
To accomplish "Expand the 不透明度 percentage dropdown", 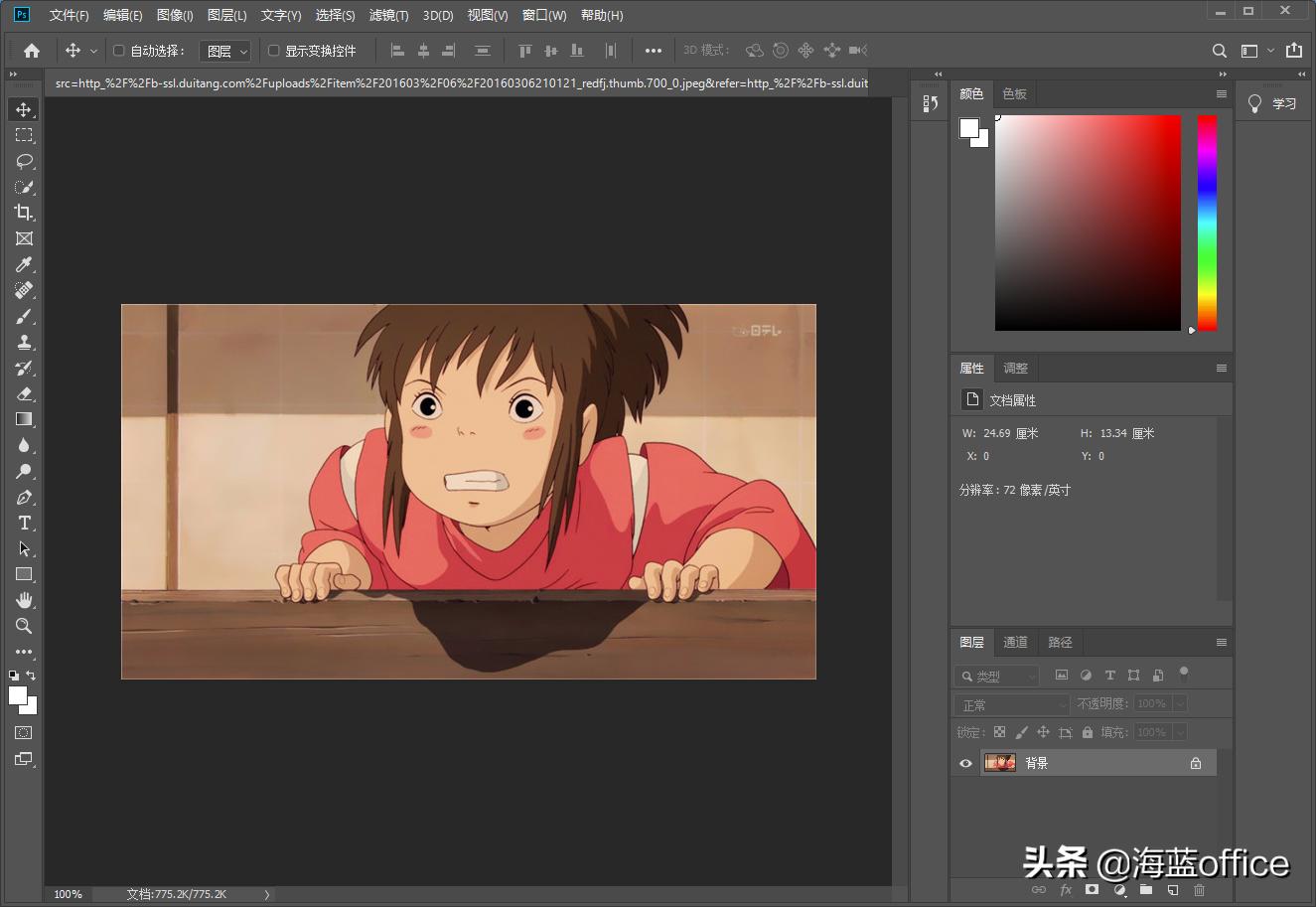I will (1182, 702).
